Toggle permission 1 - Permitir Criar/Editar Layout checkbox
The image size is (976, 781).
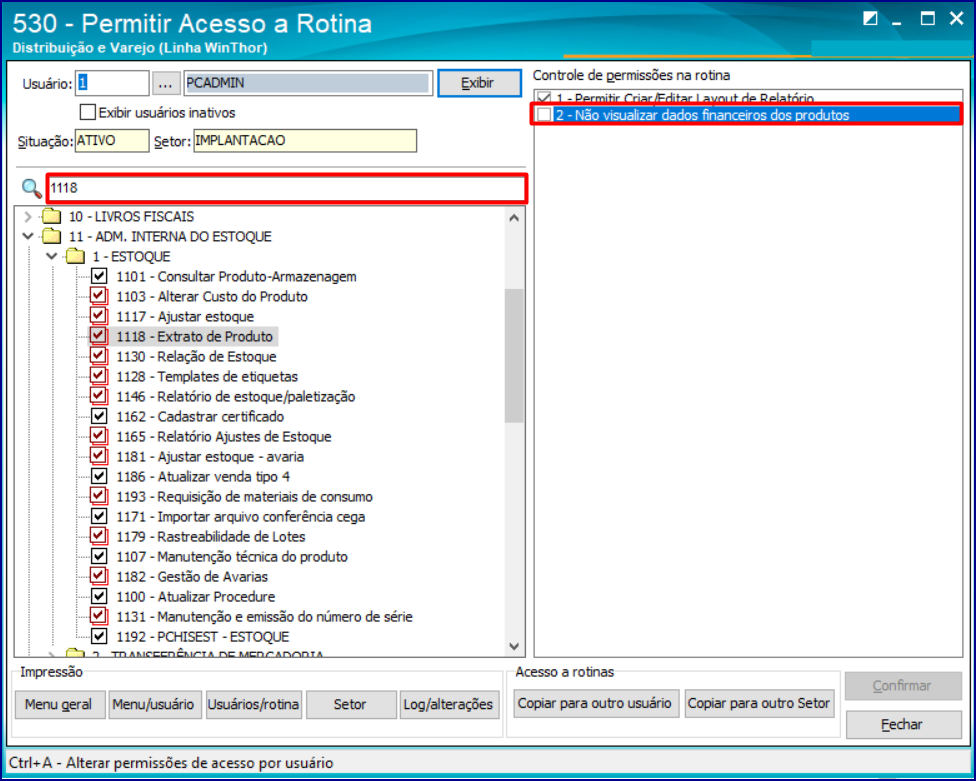[x=544, y=98]
